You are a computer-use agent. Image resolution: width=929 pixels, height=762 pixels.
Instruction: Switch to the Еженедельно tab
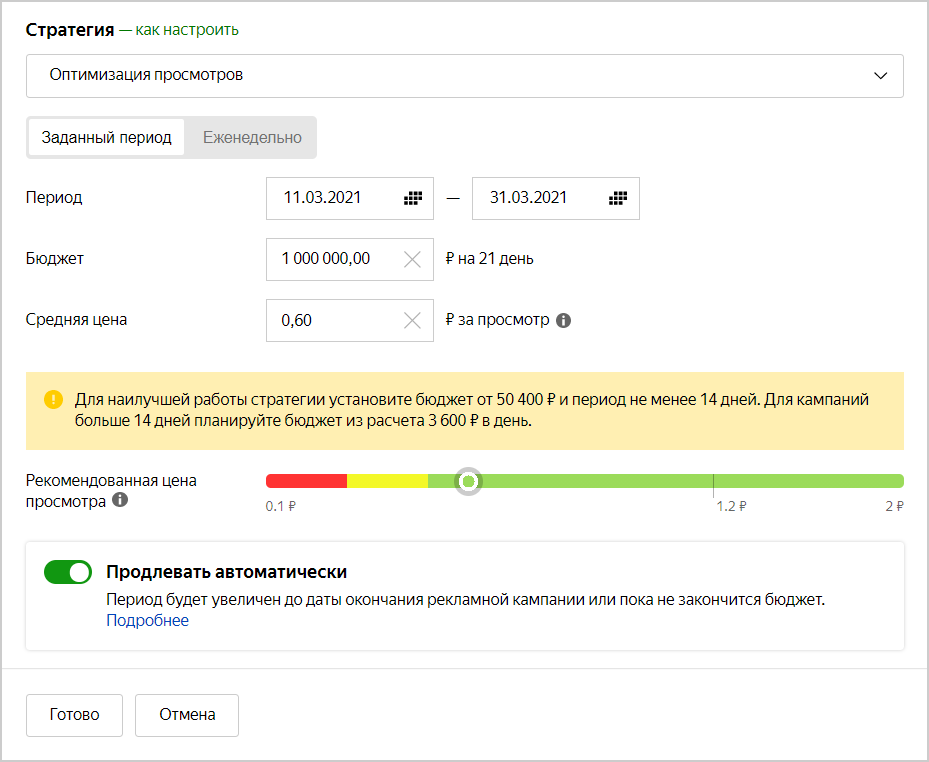252,138
